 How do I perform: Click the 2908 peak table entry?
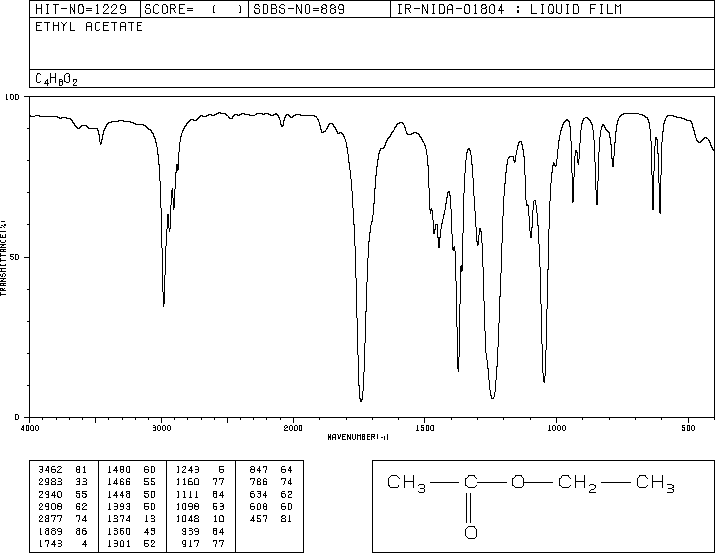[x=63, y=506]
